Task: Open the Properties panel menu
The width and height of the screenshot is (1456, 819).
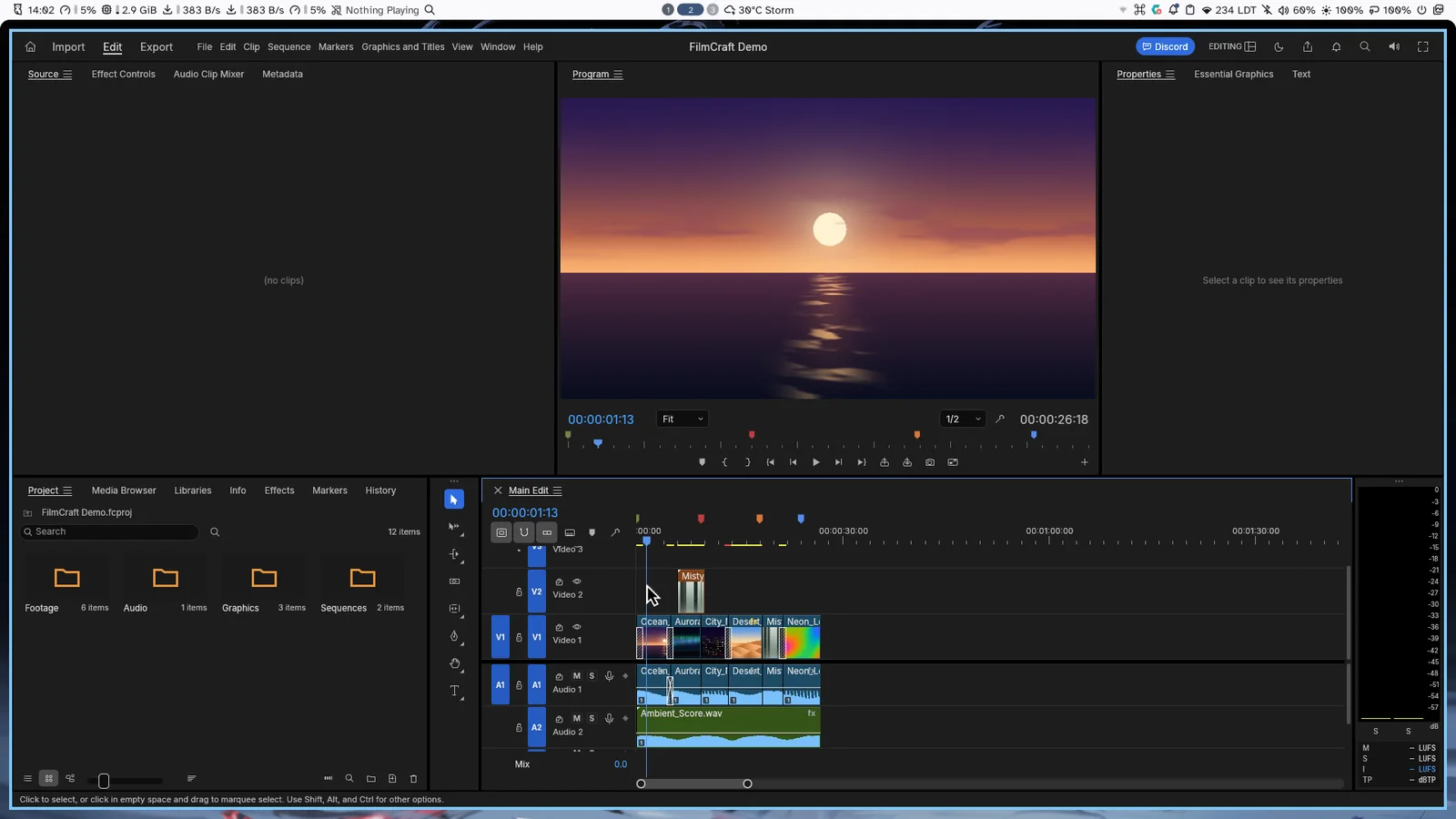Action: [1169, 75]
